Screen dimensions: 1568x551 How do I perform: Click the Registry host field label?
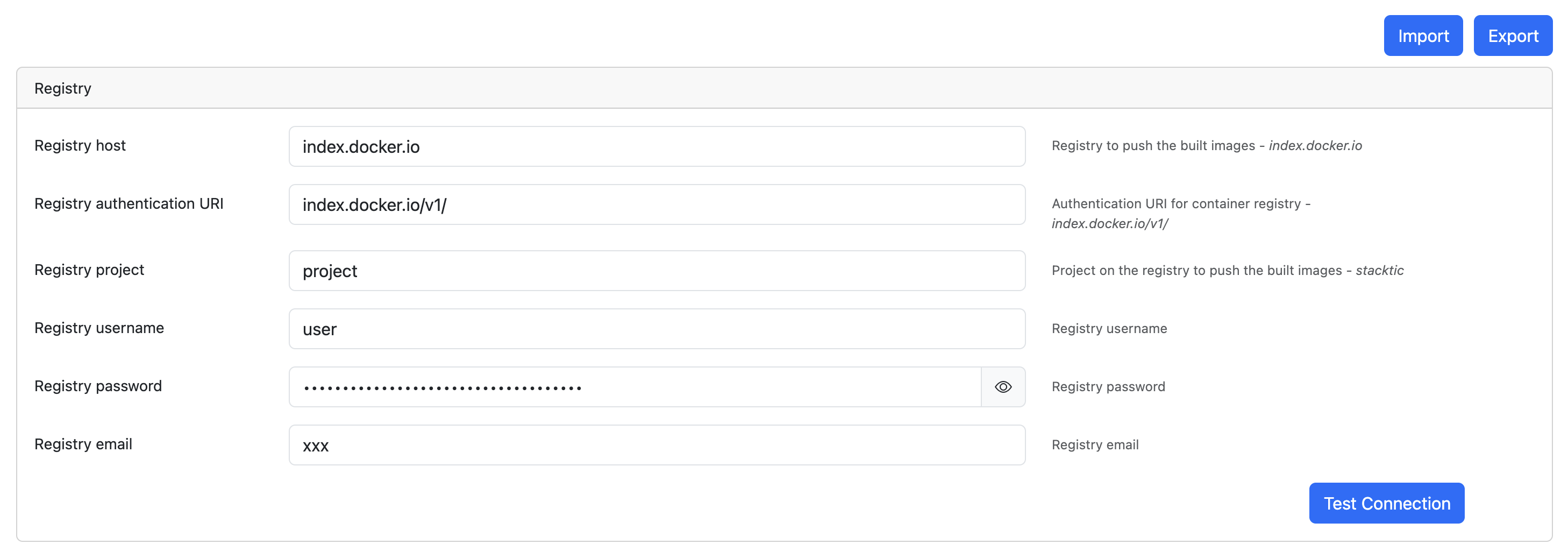click(x=80, y=145)
